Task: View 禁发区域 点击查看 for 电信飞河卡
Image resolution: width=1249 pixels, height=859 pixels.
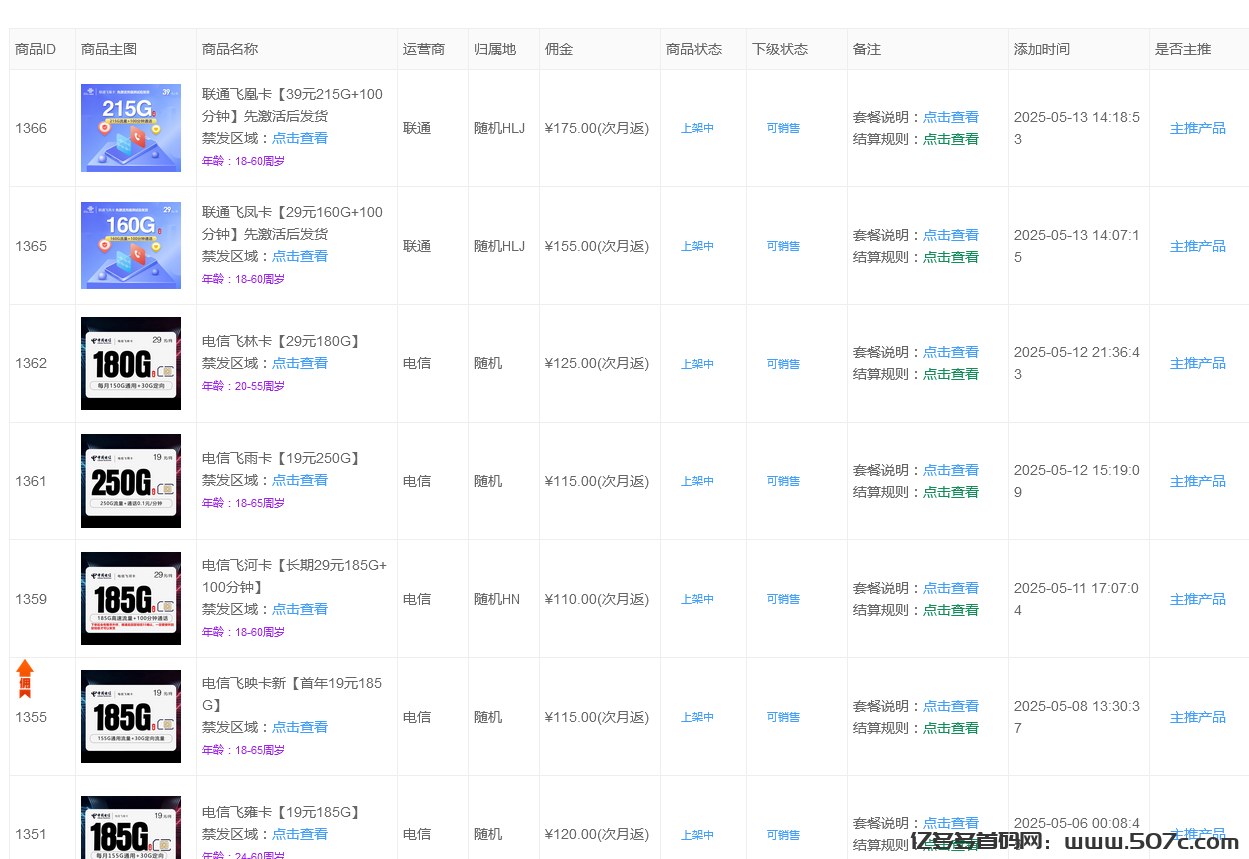Action: (x=300, y=609)
